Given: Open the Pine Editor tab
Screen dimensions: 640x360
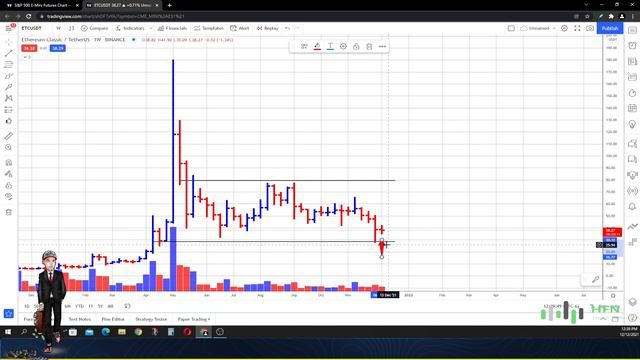Looking at the screenshot, I should (x=113, y=319).
